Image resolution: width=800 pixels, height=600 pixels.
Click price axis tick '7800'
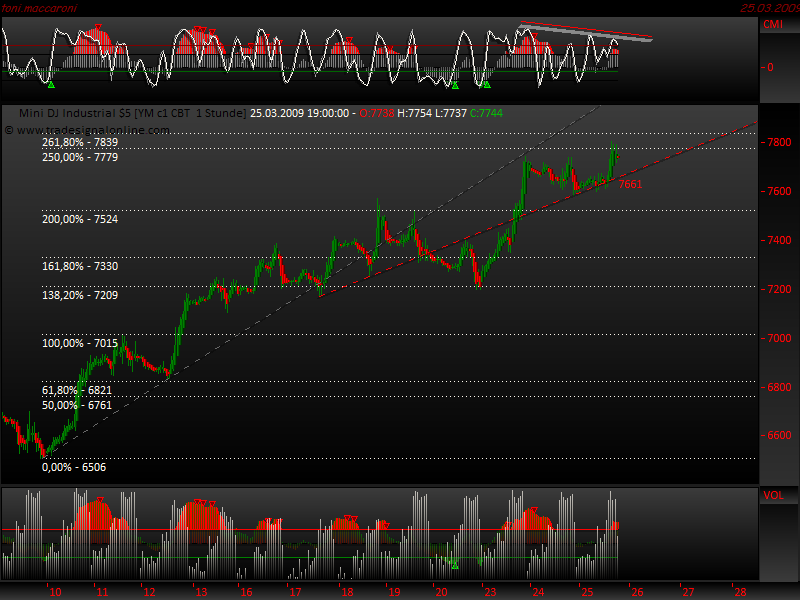point(779,142)
